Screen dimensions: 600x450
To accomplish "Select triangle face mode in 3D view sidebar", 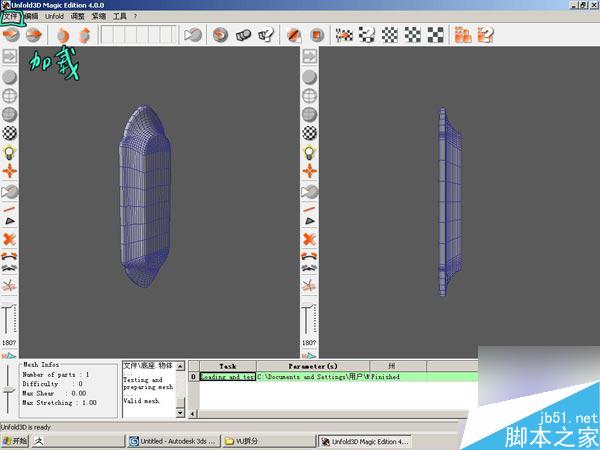I will (x=10, y=221).
